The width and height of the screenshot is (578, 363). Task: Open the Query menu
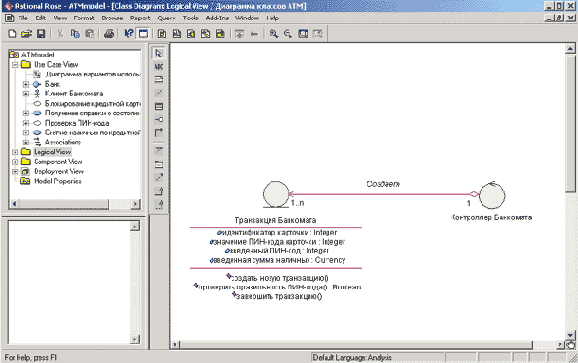tap(166, 18)
